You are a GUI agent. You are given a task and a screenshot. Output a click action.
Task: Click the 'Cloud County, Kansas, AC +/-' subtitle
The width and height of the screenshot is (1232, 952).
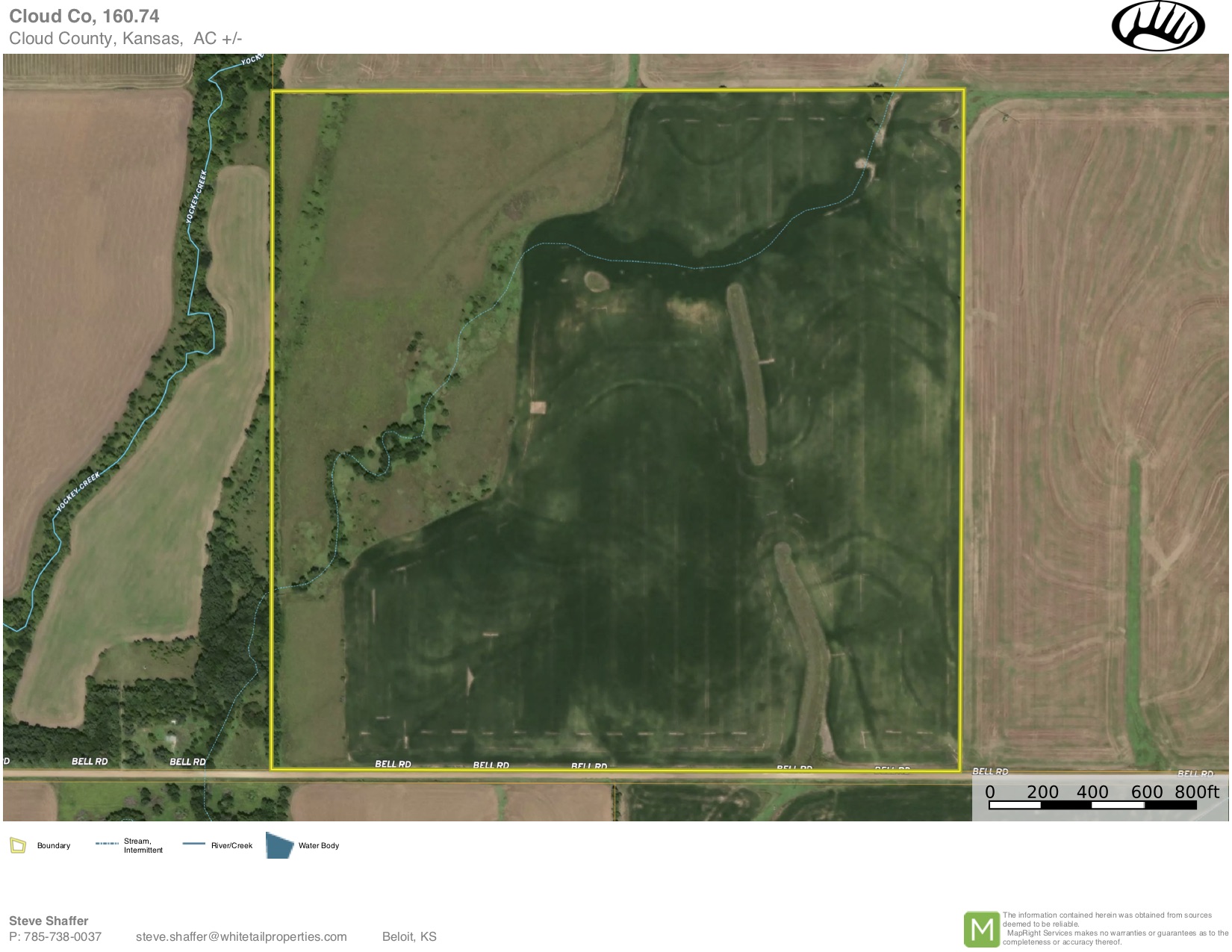coord(125,39)
